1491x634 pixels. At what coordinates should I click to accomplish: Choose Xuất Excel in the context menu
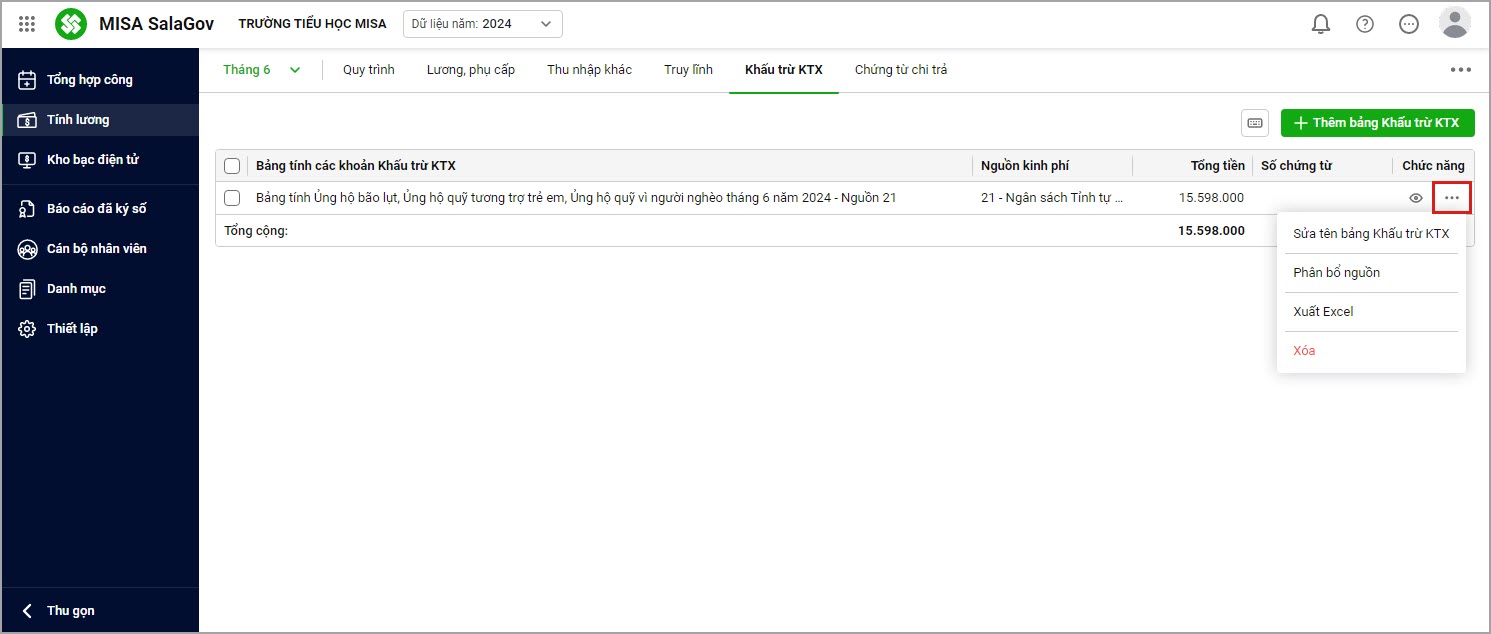click(x=1323, y=312)
